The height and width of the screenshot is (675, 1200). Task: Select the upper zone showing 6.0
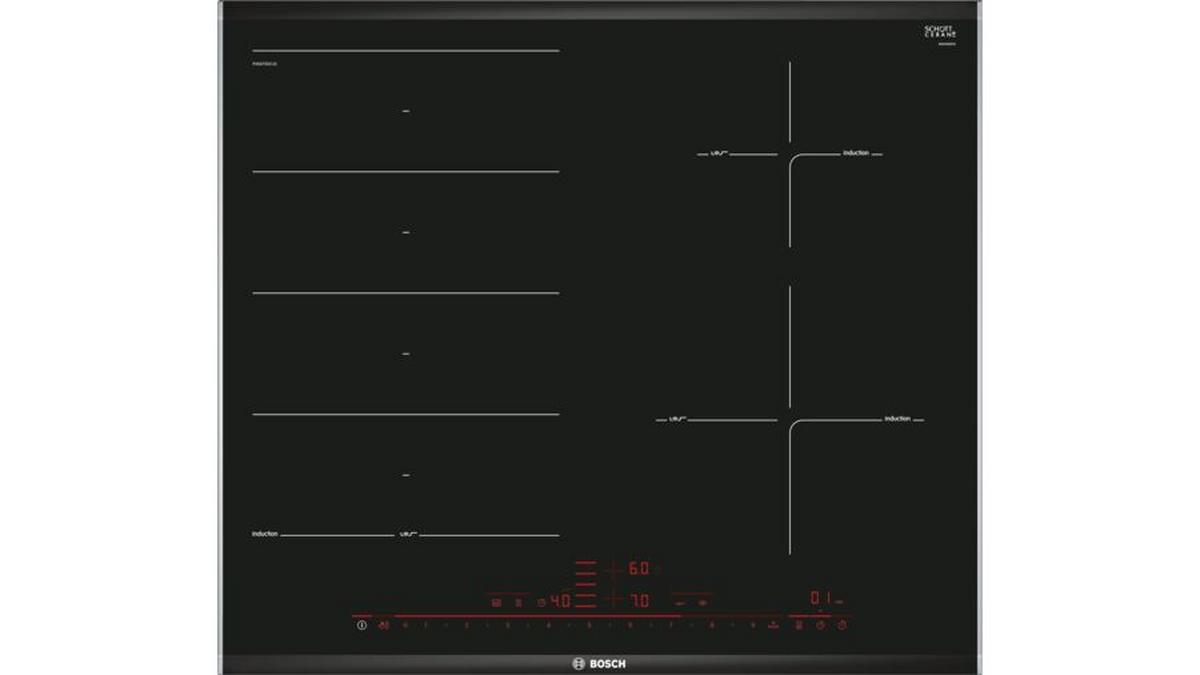point(639,568)
